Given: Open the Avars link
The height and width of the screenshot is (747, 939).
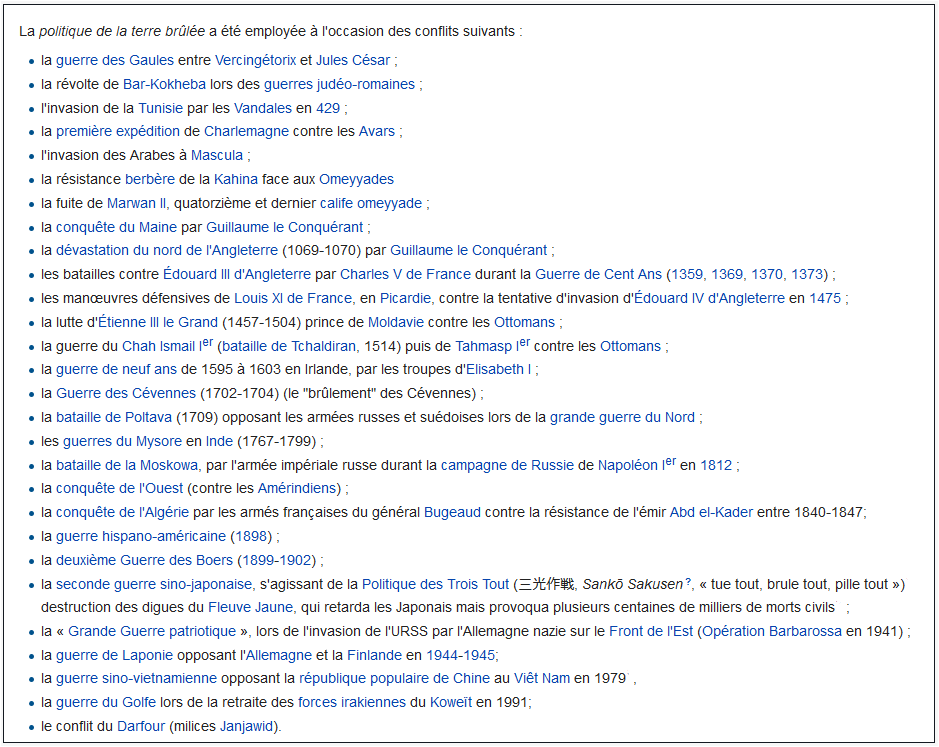Looking at the screenshot, I should 377,132.
